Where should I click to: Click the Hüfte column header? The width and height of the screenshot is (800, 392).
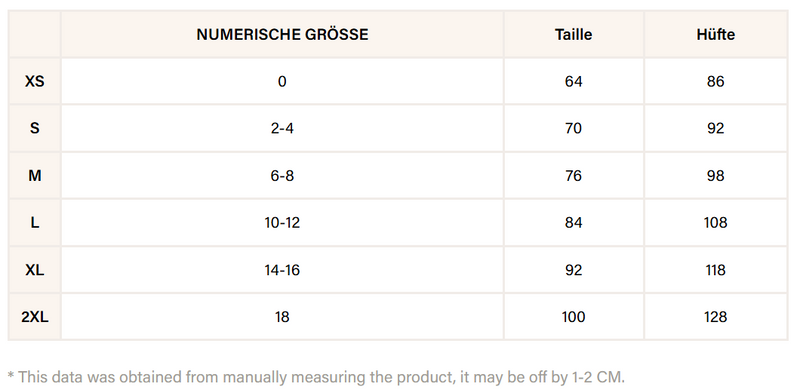715,35
